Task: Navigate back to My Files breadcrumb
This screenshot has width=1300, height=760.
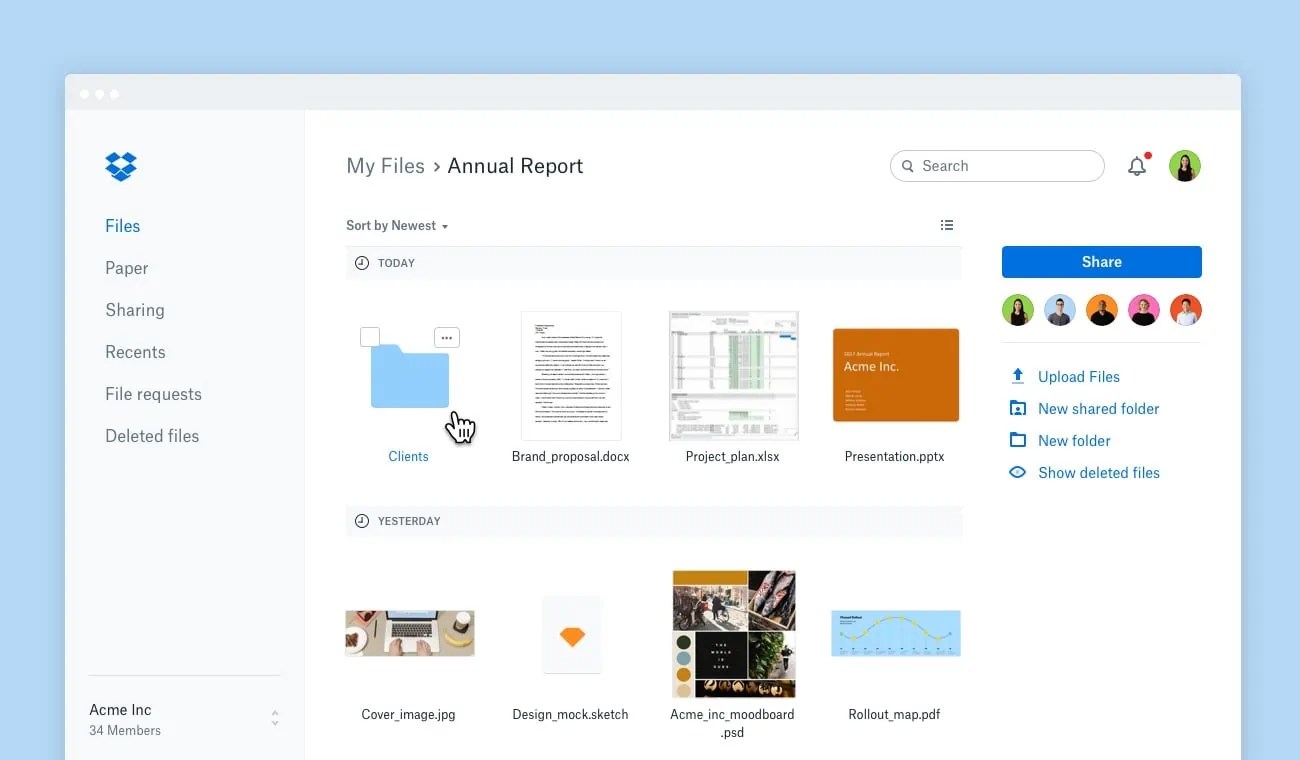Action: coord(385,165)
